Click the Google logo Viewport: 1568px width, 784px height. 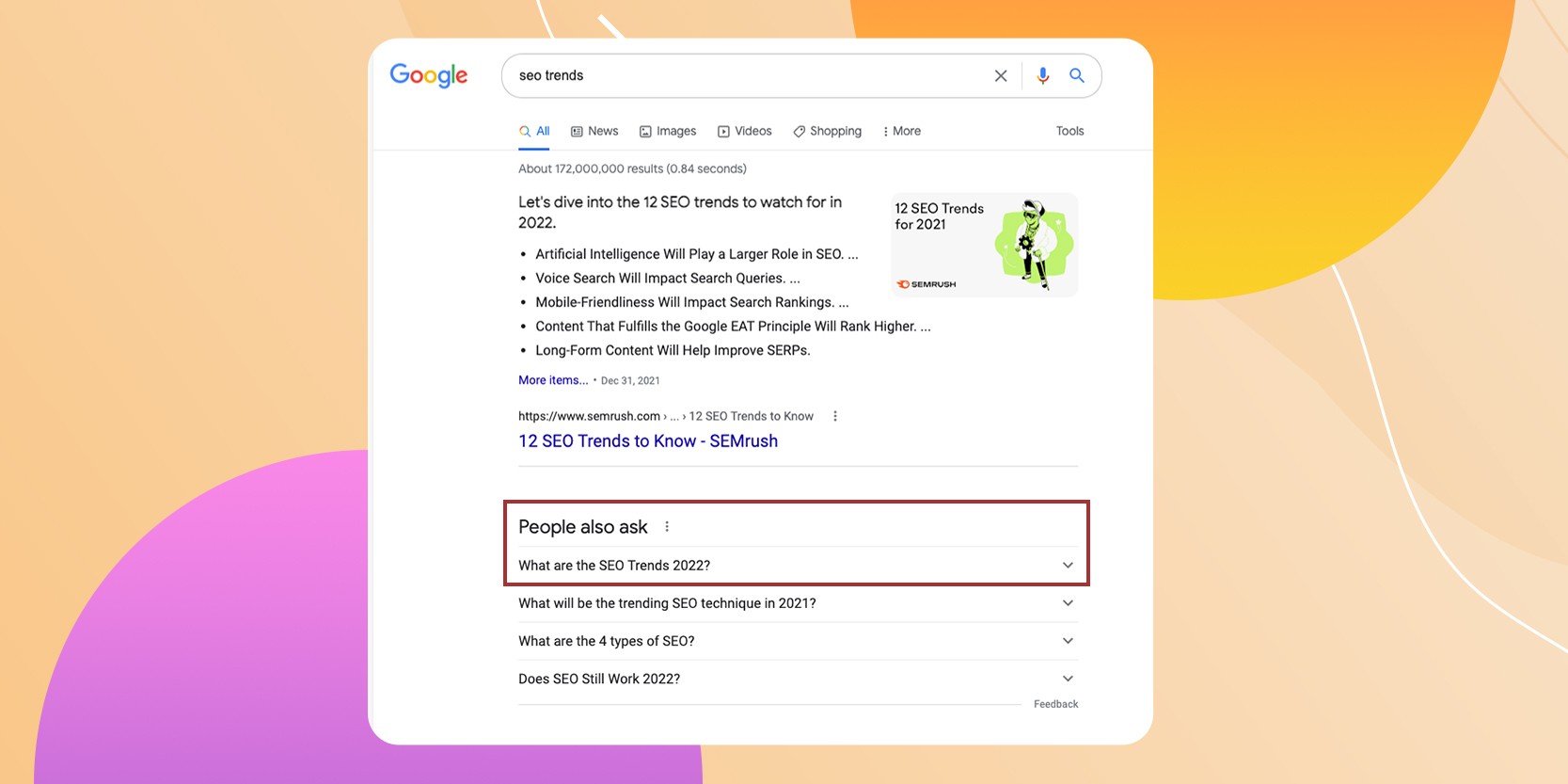tap(429, 75)
